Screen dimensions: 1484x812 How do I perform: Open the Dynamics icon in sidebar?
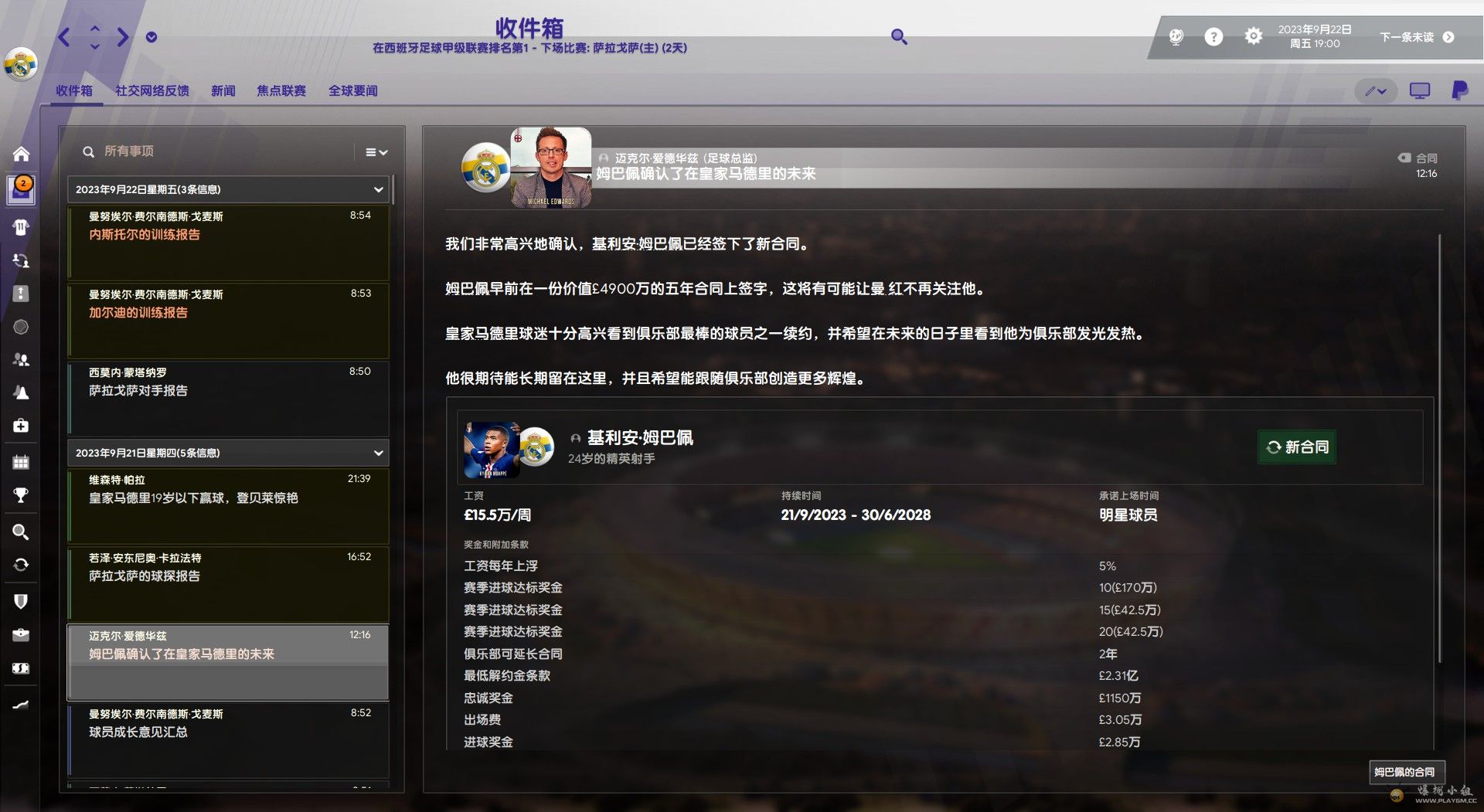(x=21, y=260)
